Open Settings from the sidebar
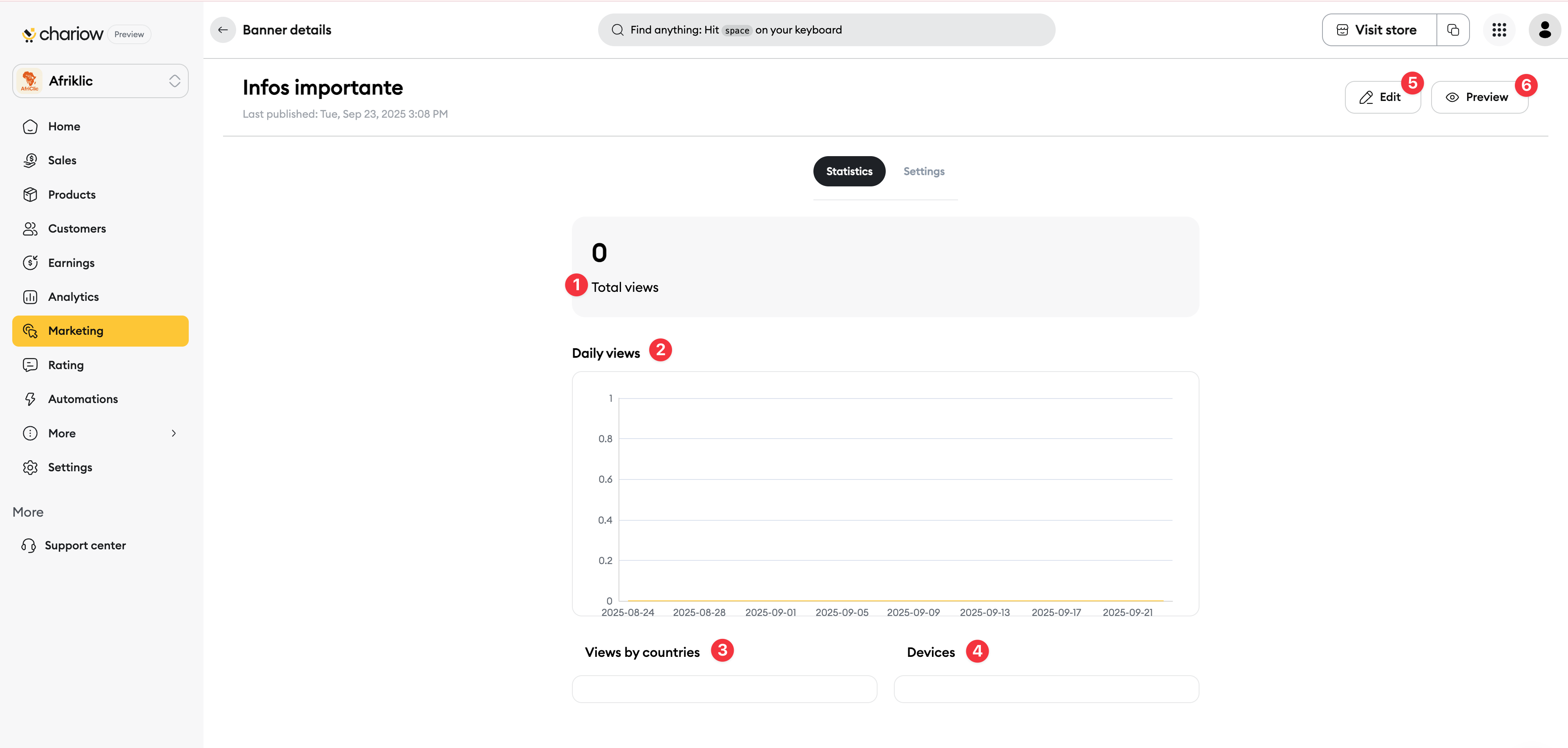The width and height of the screenshot is (1568, 748). tap(101, 468)
